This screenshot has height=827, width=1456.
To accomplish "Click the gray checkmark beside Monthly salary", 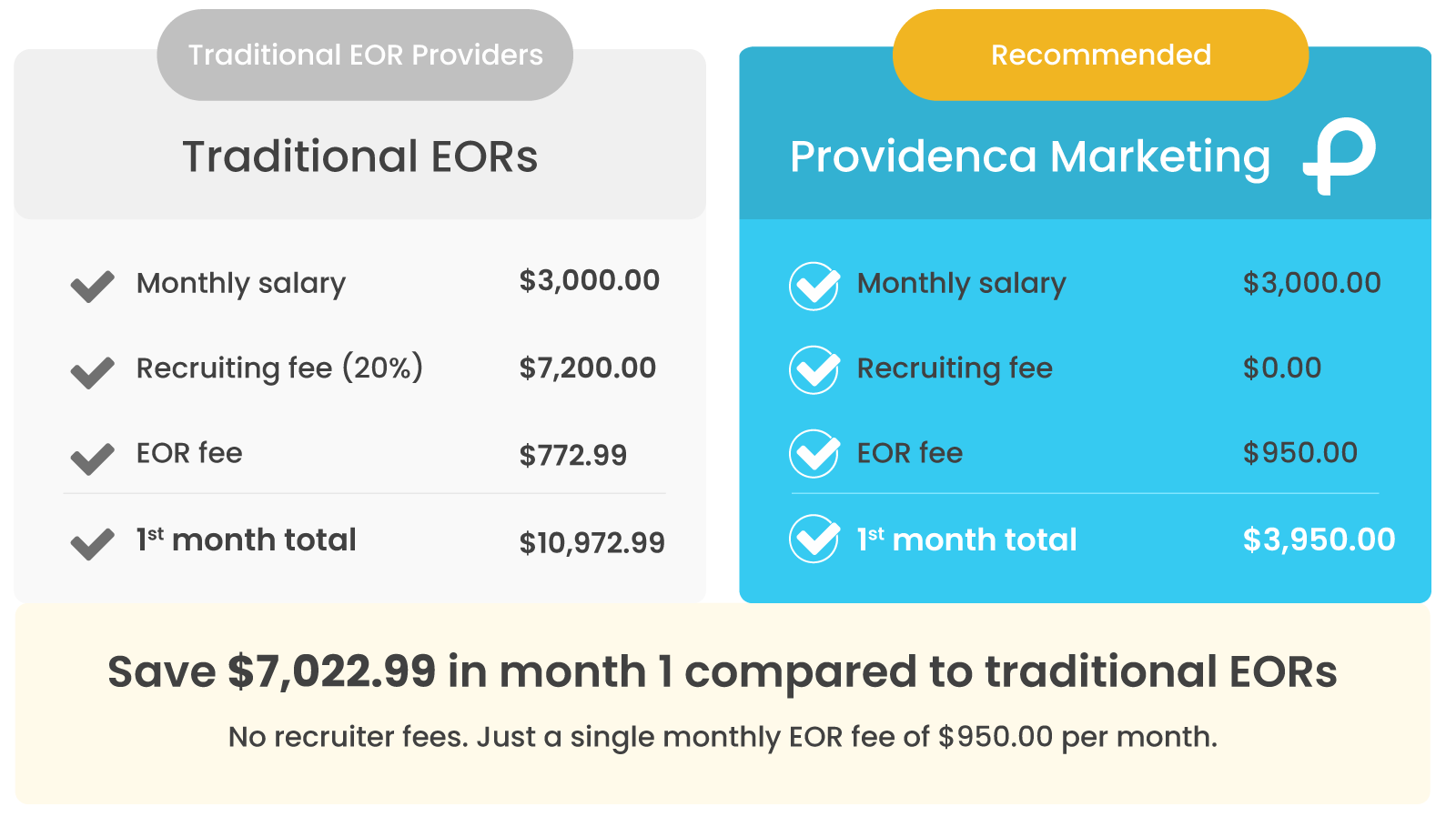I will tap(93, 286).
